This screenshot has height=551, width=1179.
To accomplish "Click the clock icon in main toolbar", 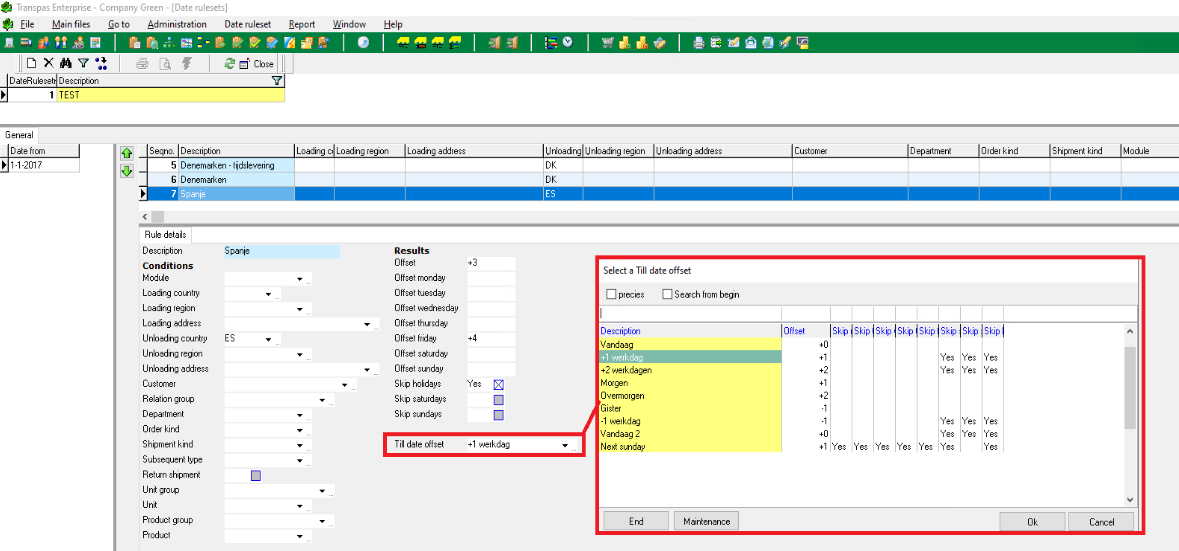I will point(363,42).
